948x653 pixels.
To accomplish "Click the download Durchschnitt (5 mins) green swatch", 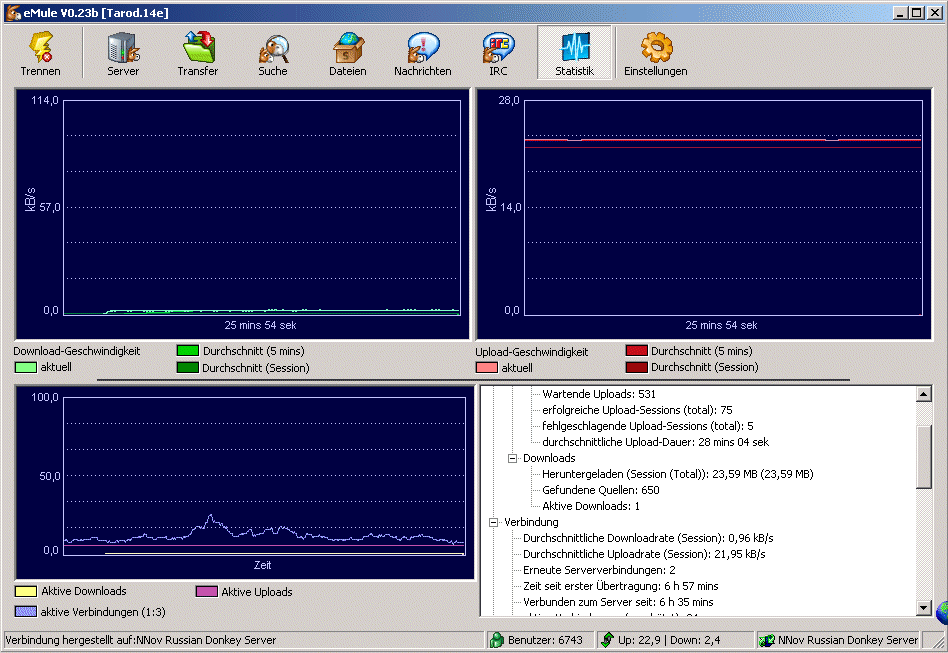I will tap(187, 351).
